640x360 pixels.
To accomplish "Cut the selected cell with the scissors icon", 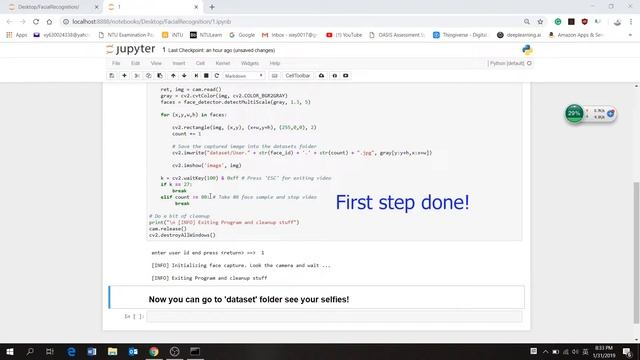I will tap(137, 76).
